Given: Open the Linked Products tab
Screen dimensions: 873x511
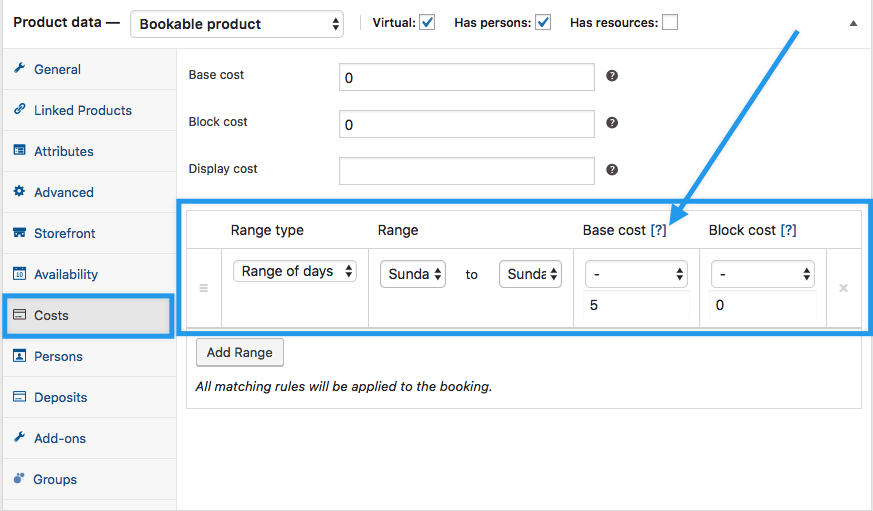Looking at the screenshot, I should point(82,110).
